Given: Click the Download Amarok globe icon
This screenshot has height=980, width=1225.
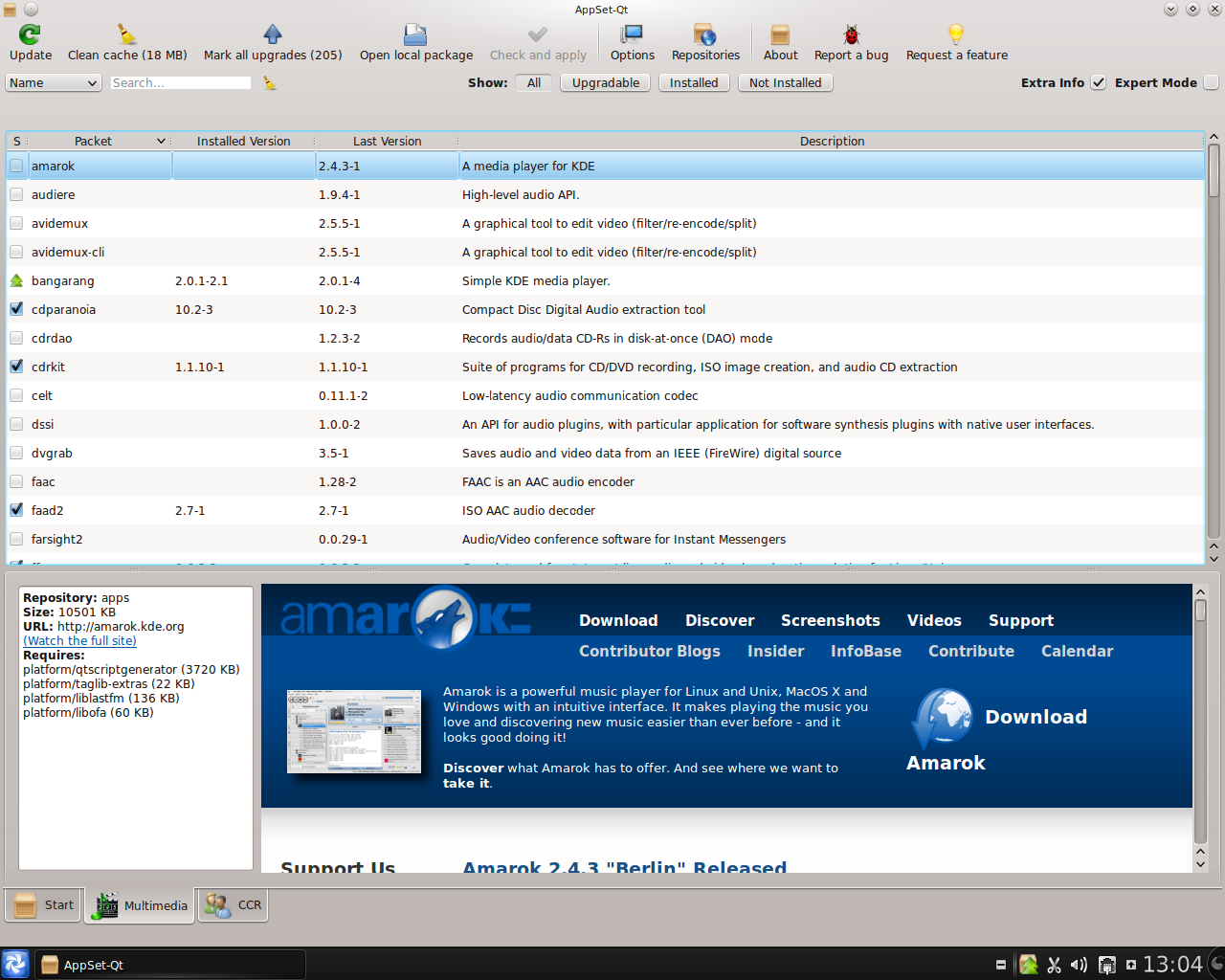Looking at the screenshot, I should click(x=942, y=718).
